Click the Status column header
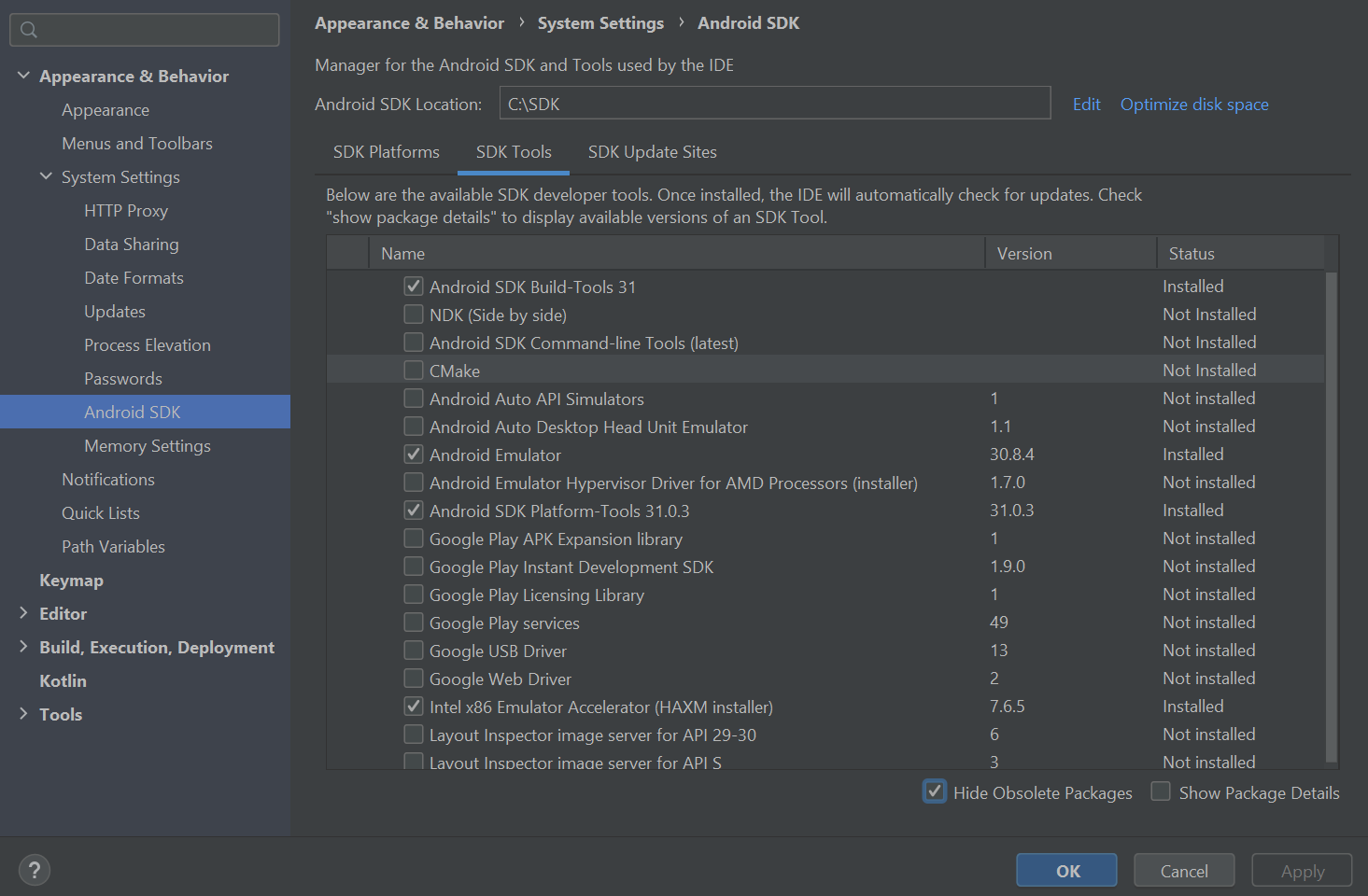The image size is (1368, 896). point(1241,253)
